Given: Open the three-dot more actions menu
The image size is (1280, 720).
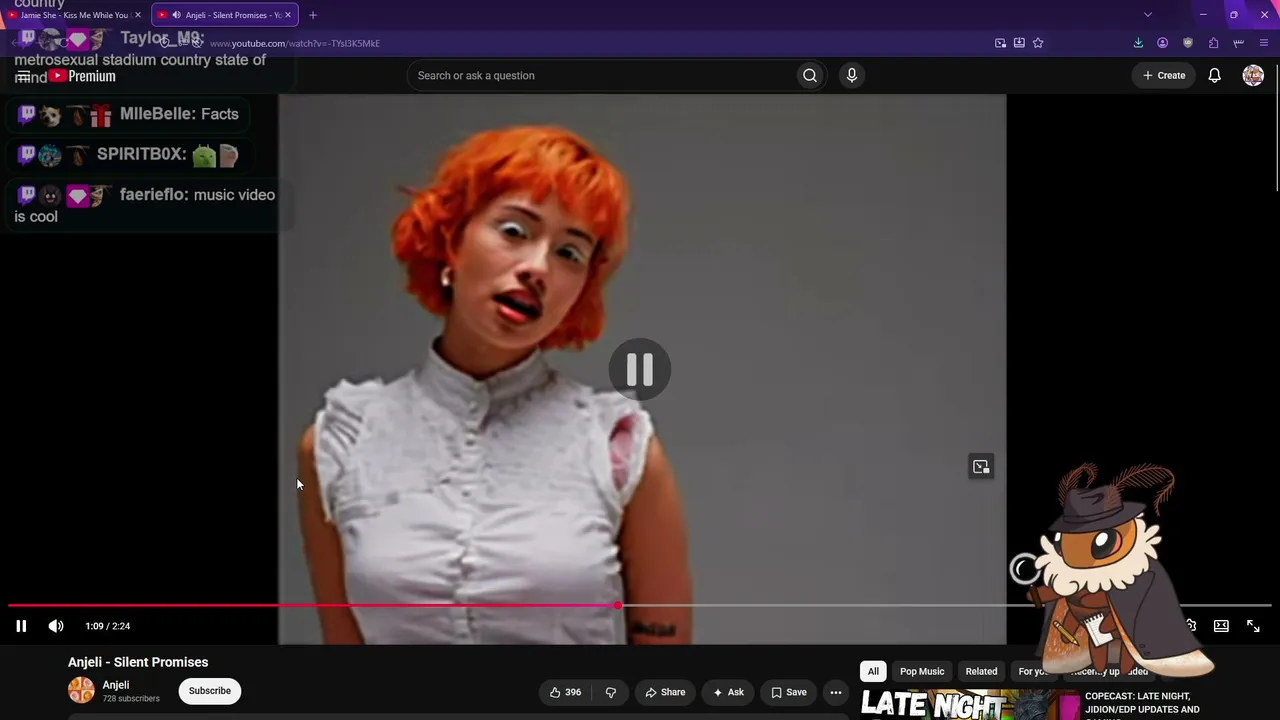Looking at the screenshot, I should (836, 692).
